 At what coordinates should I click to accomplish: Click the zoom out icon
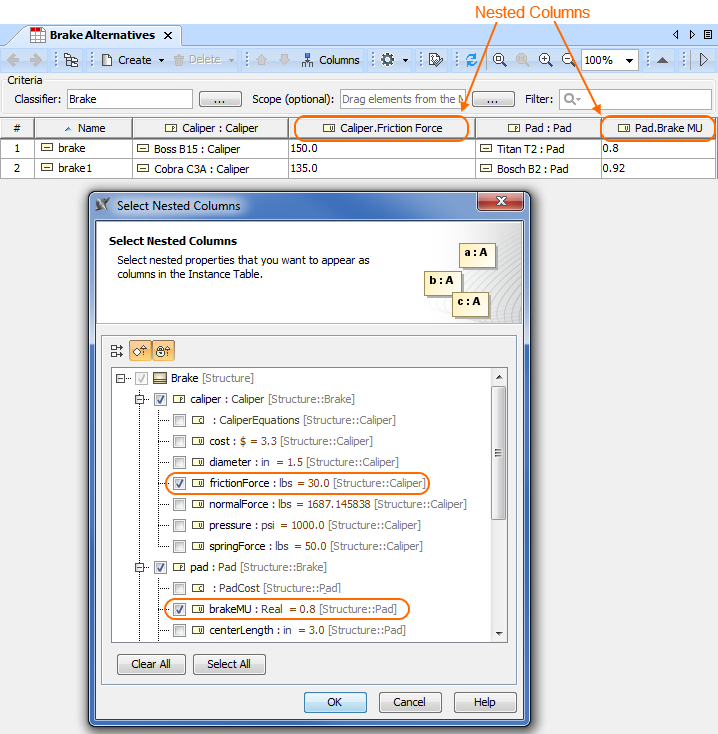click(568, 60)
